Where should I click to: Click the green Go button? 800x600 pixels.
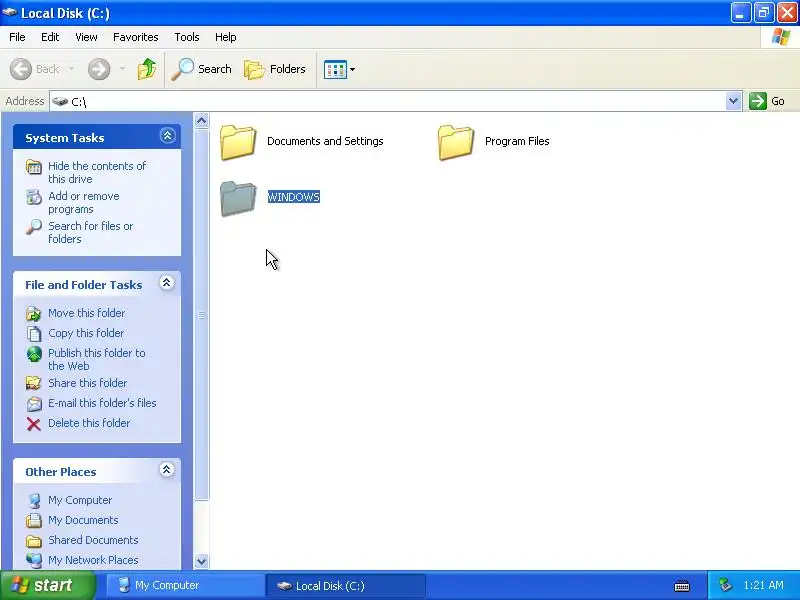[x=767, y=101]
